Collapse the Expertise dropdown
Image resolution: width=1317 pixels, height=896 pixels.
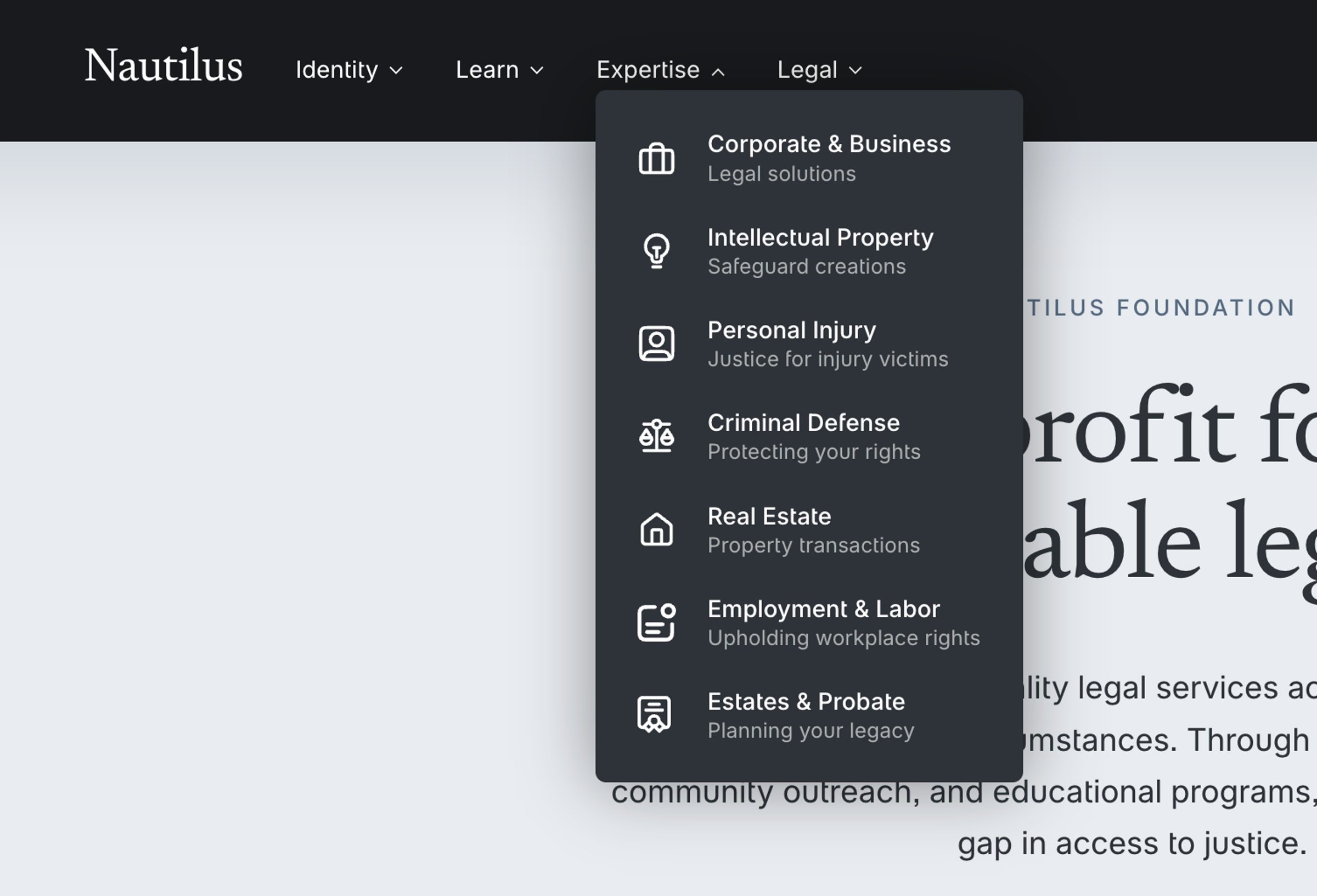coord(661,70)
